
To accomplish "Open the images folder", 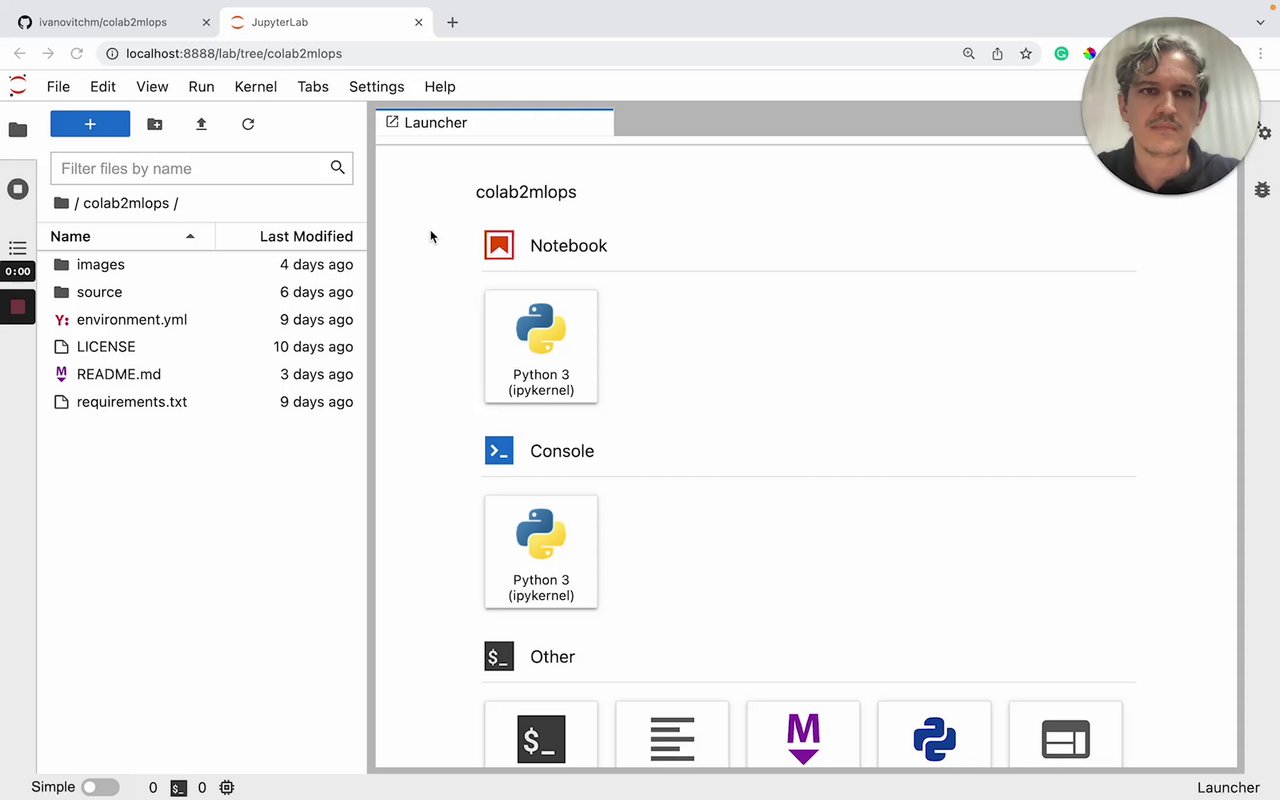I will [203, 265].
